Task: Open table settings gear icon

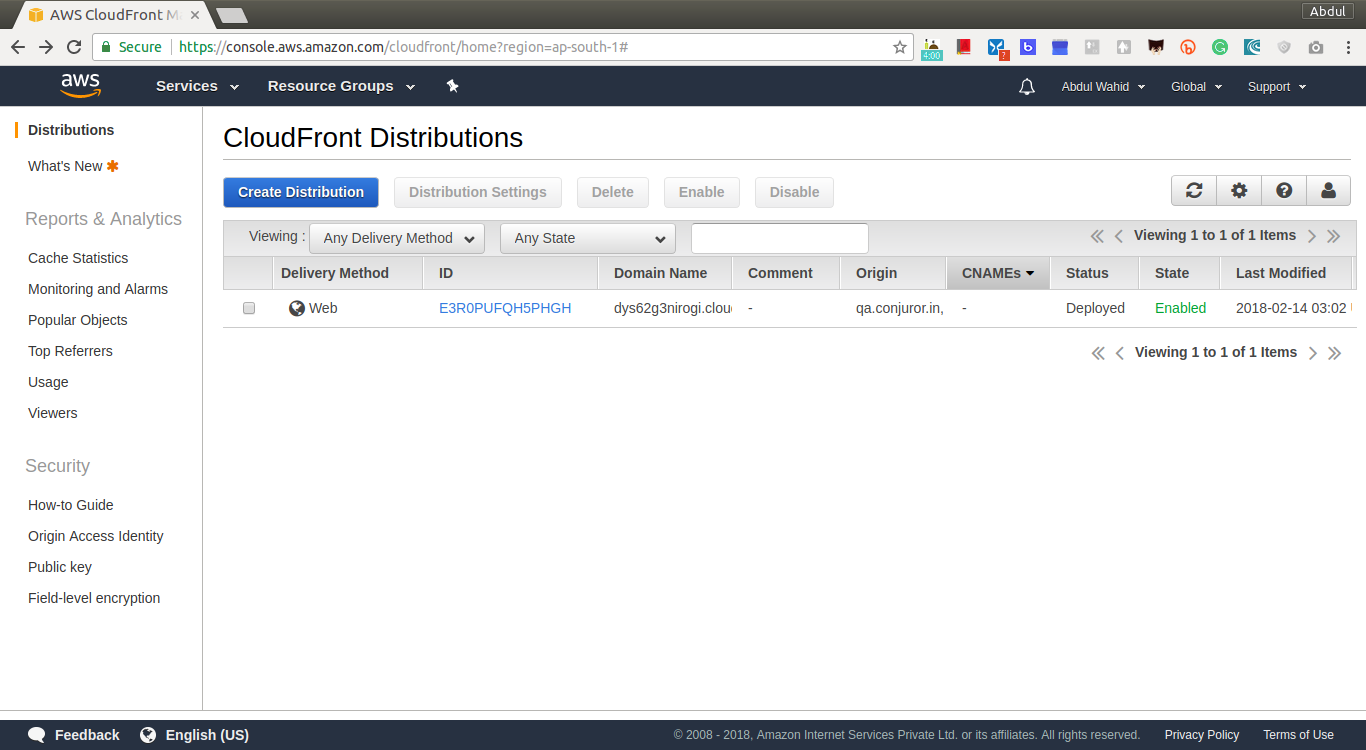Action: pyautogui.click(x=1239, y=190)
